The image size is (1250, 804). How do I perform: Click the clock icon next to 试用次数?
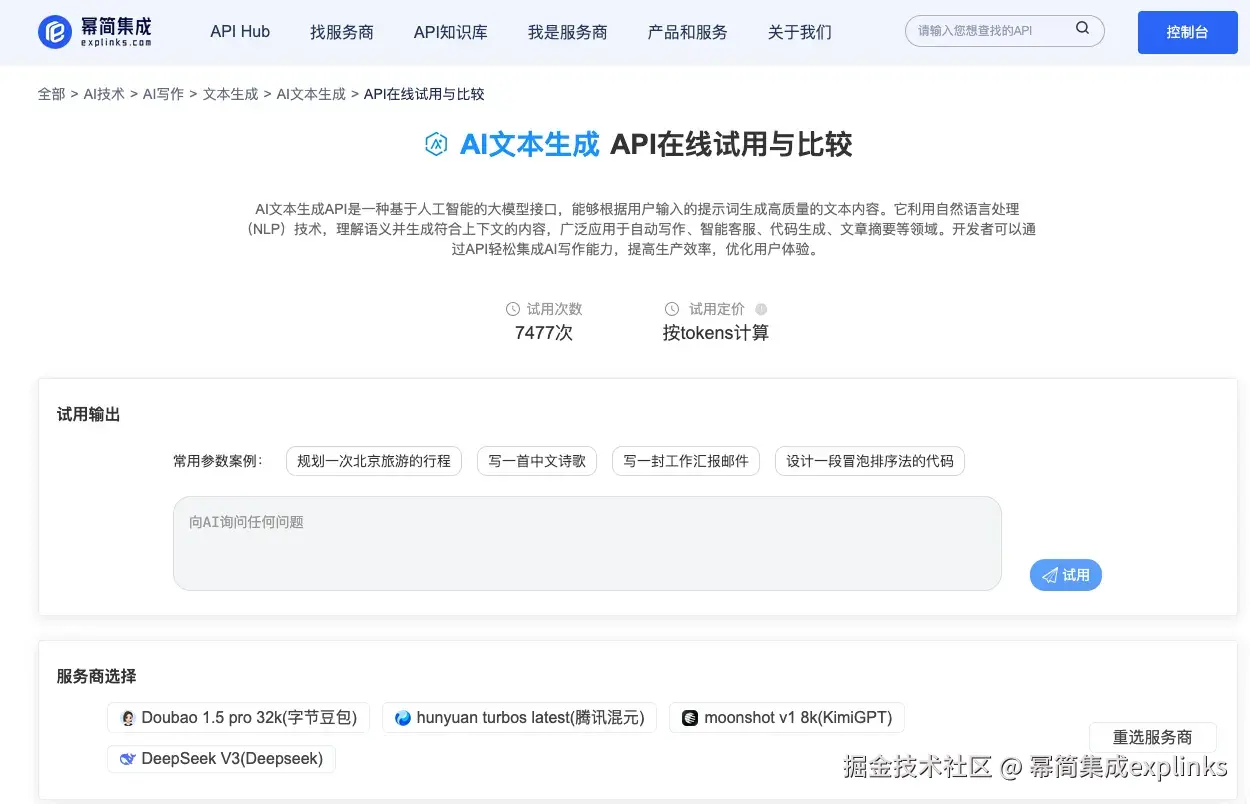click(513, 310)
